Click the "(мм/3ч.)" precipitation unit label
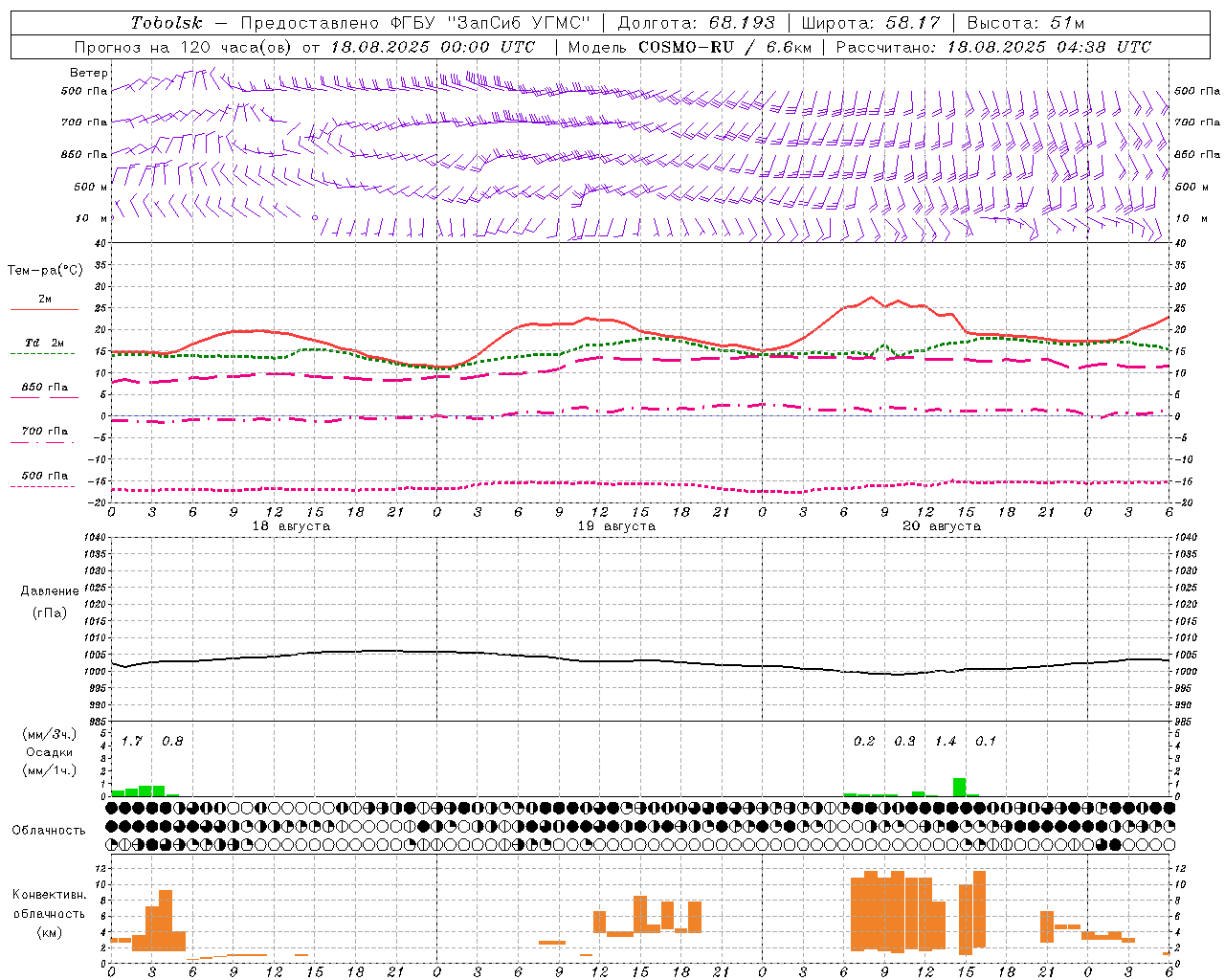 click(x=50, y=735)
